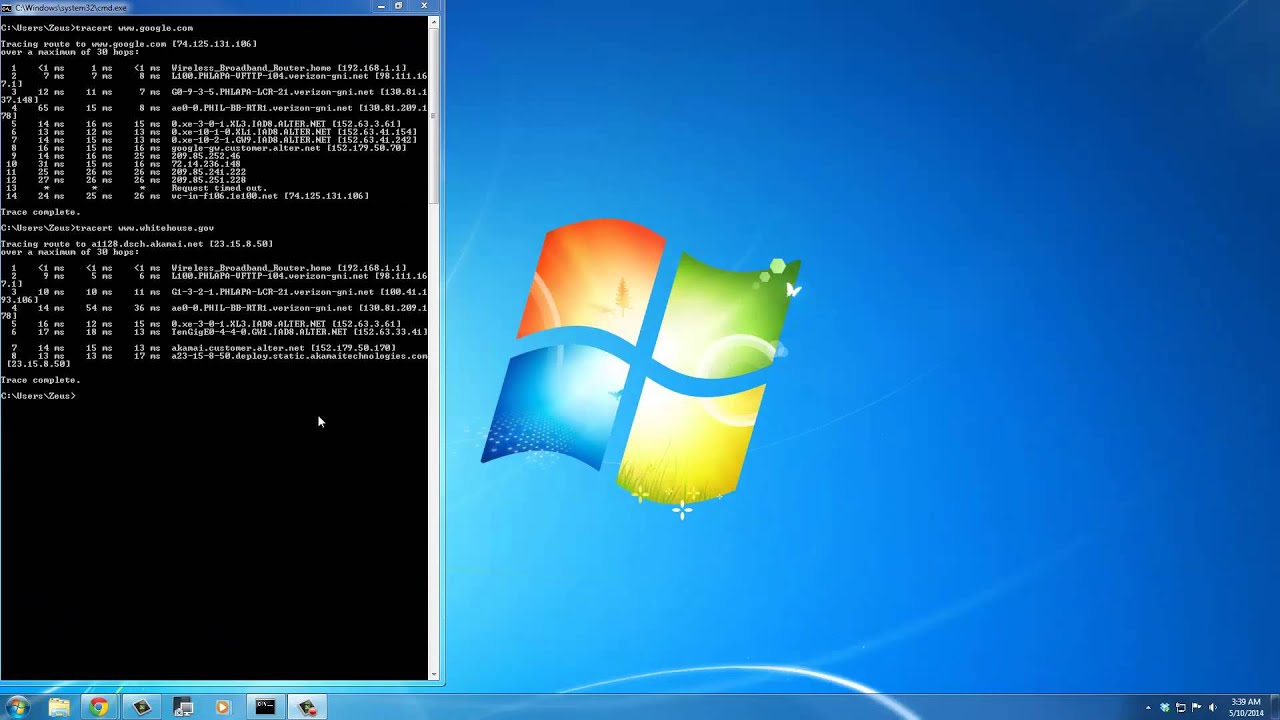1280x720 pixels.
Task: Click the last 'C:\Users\Zeus>' prompt line
Action: [38, 396]
